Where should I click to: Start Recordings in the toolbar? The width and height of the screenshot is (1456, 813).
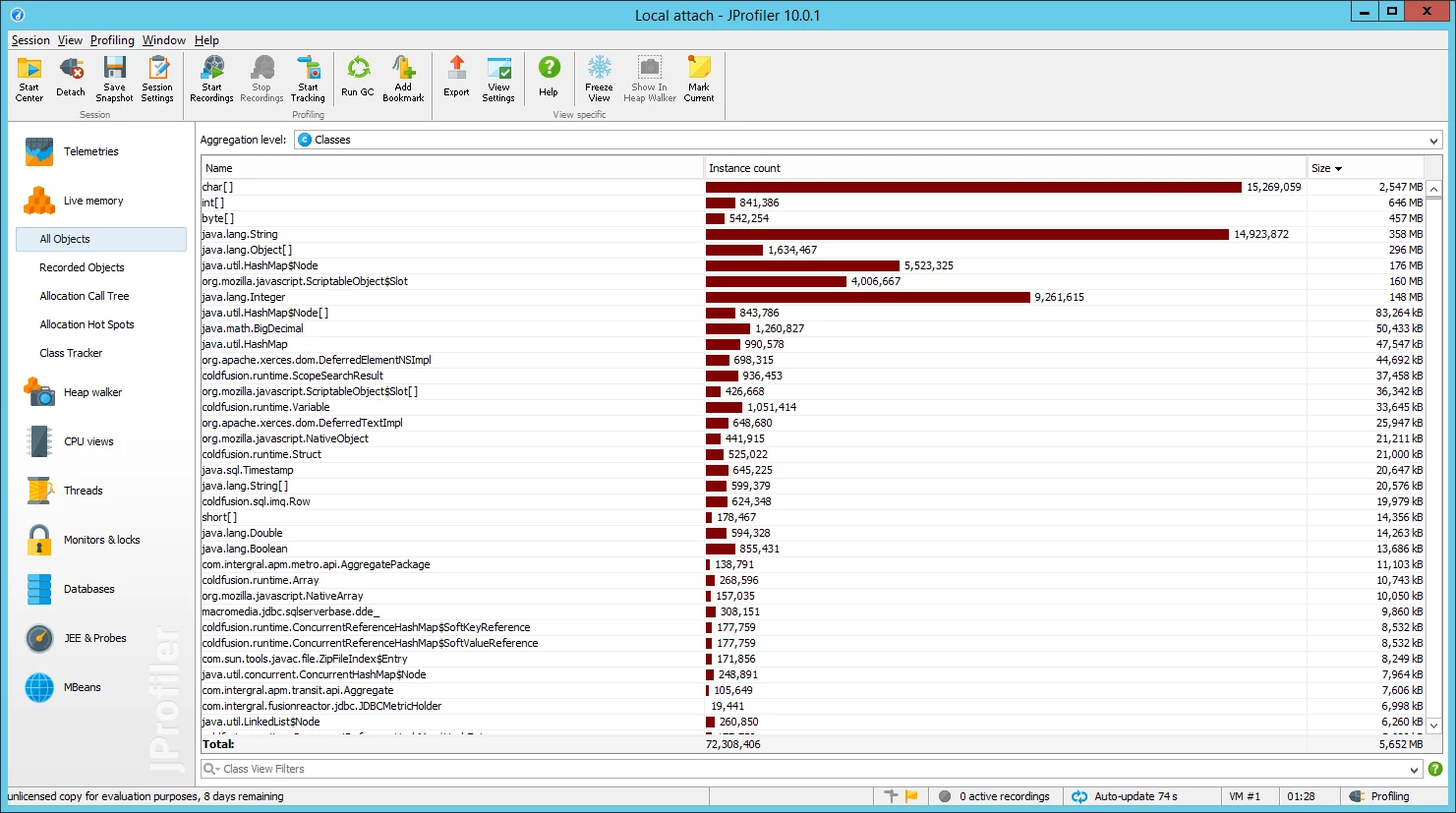(x=211, y=79)
